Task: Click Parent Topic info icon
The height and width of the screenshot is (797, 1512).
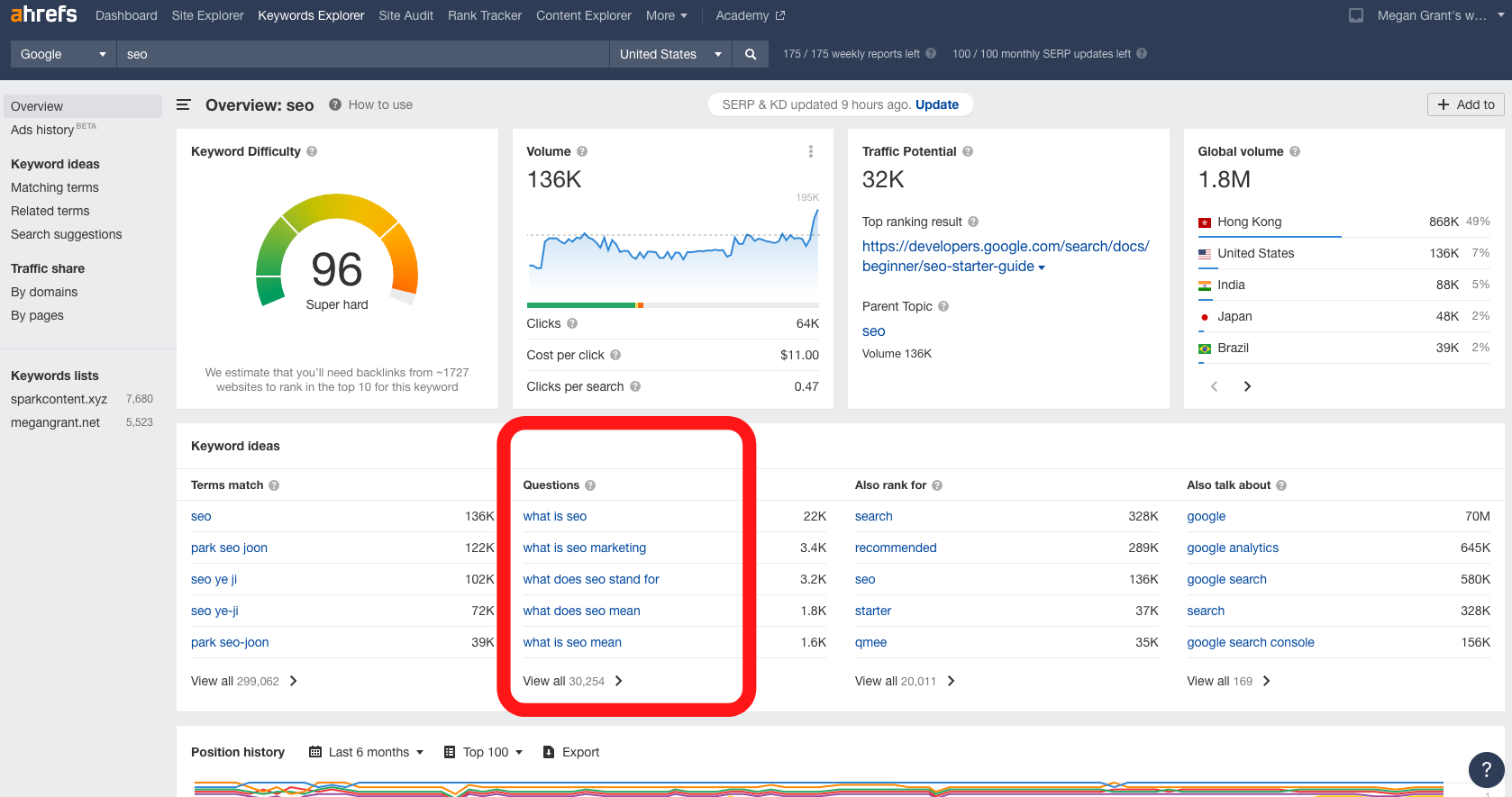Action: coord(943,306)
